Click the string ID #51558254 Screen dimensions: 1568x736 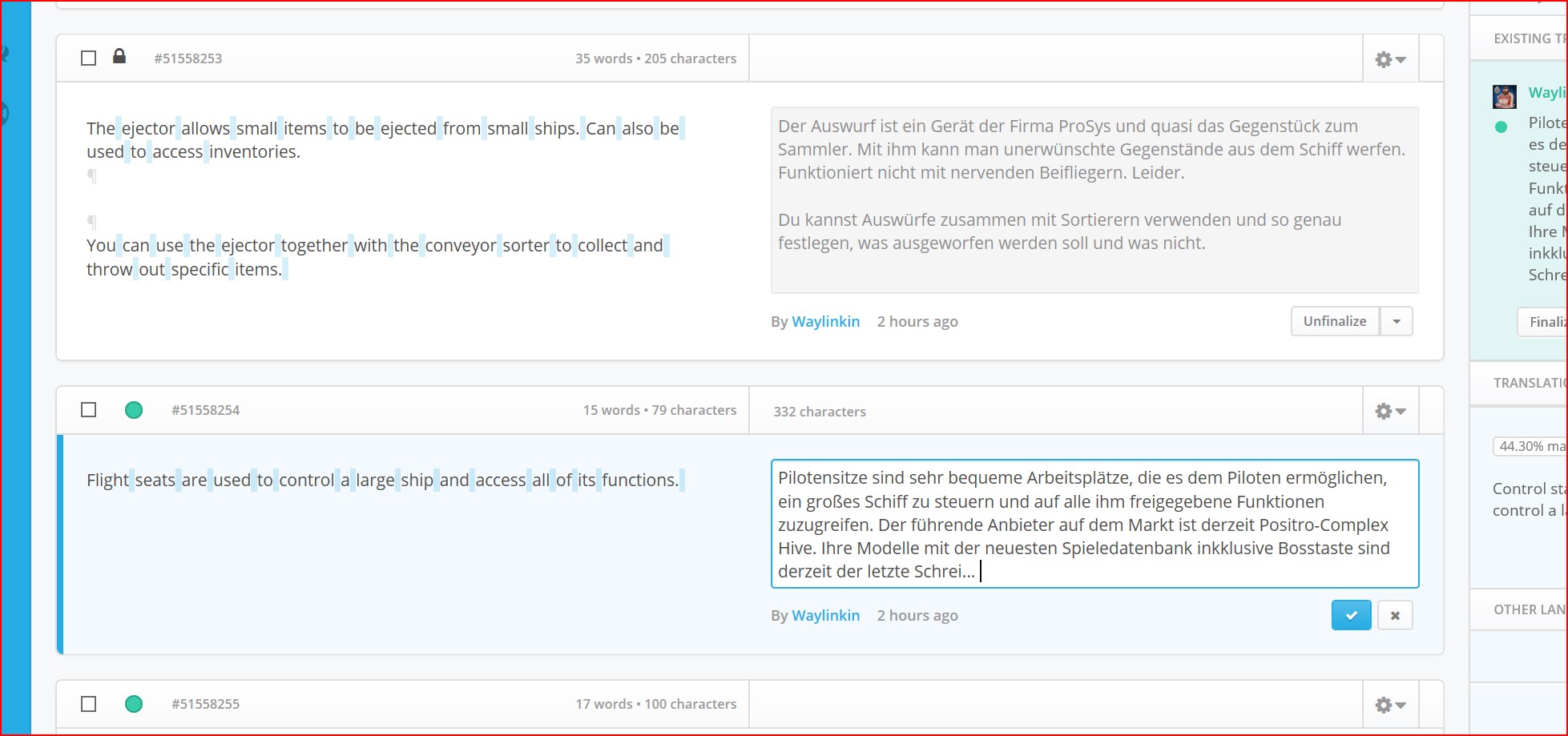pyautogui.click(x=205, y=410)
